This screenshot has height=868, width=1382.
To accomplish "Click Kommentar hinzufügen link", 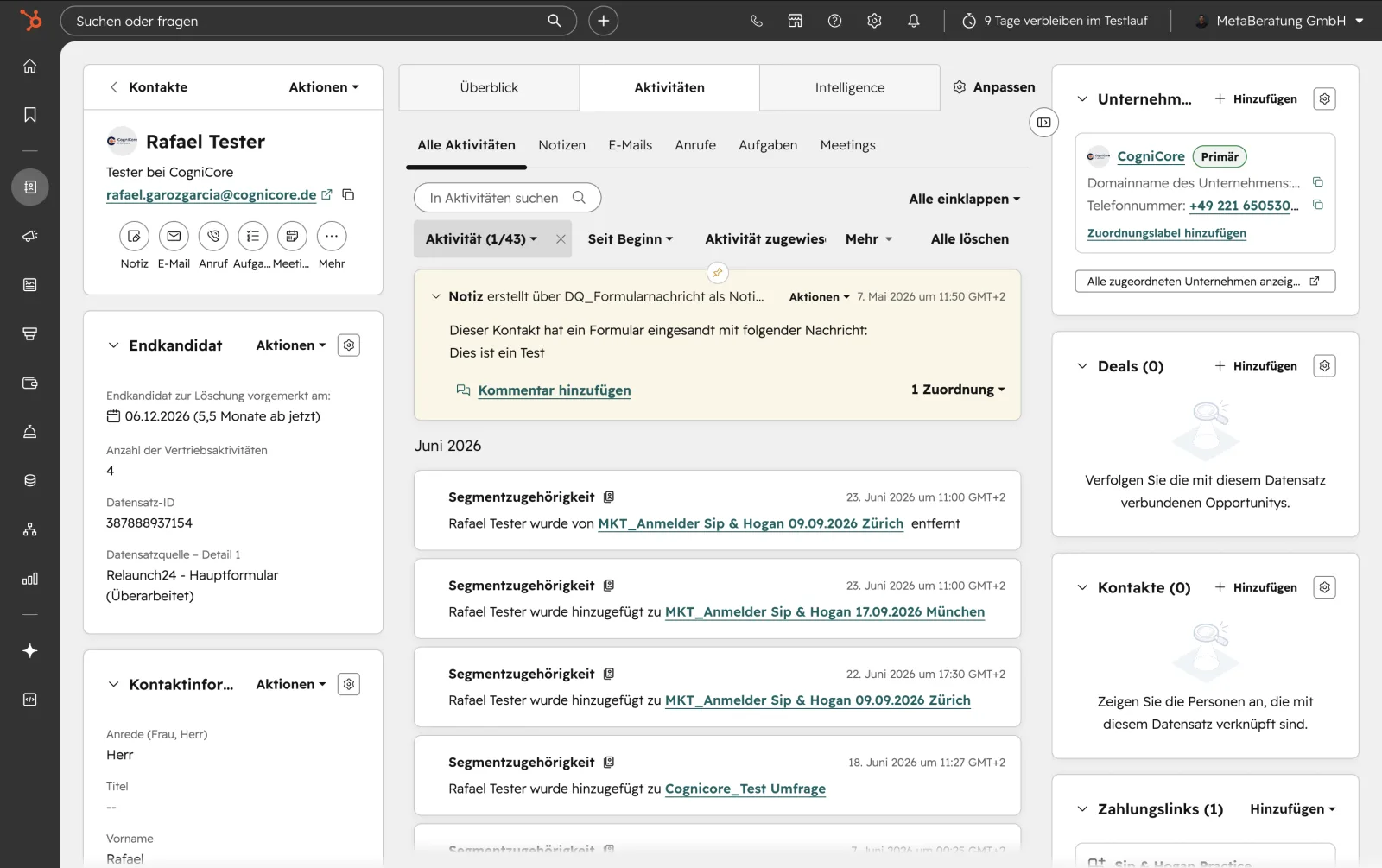I will [555, 390].
